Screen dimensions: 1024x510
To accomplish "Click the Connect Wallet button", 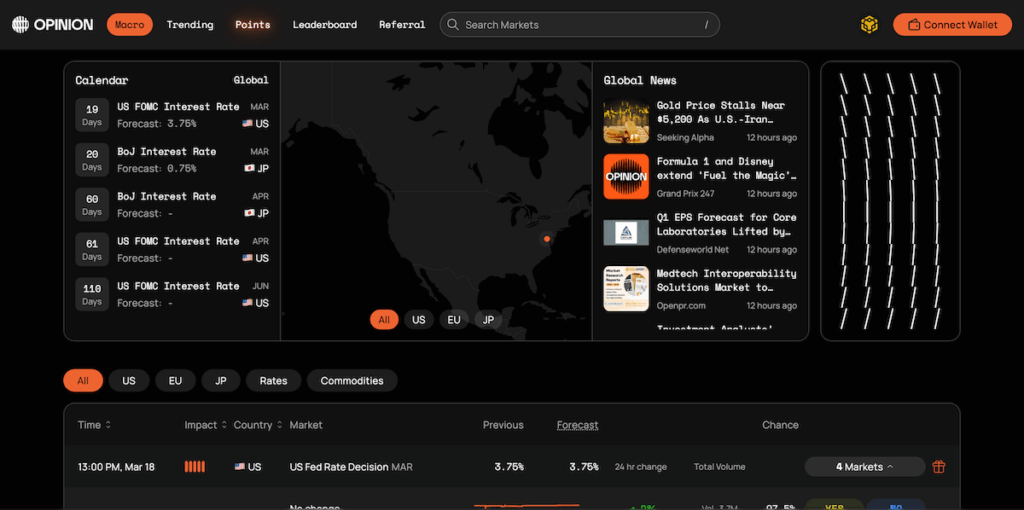I will click(952, 25).
